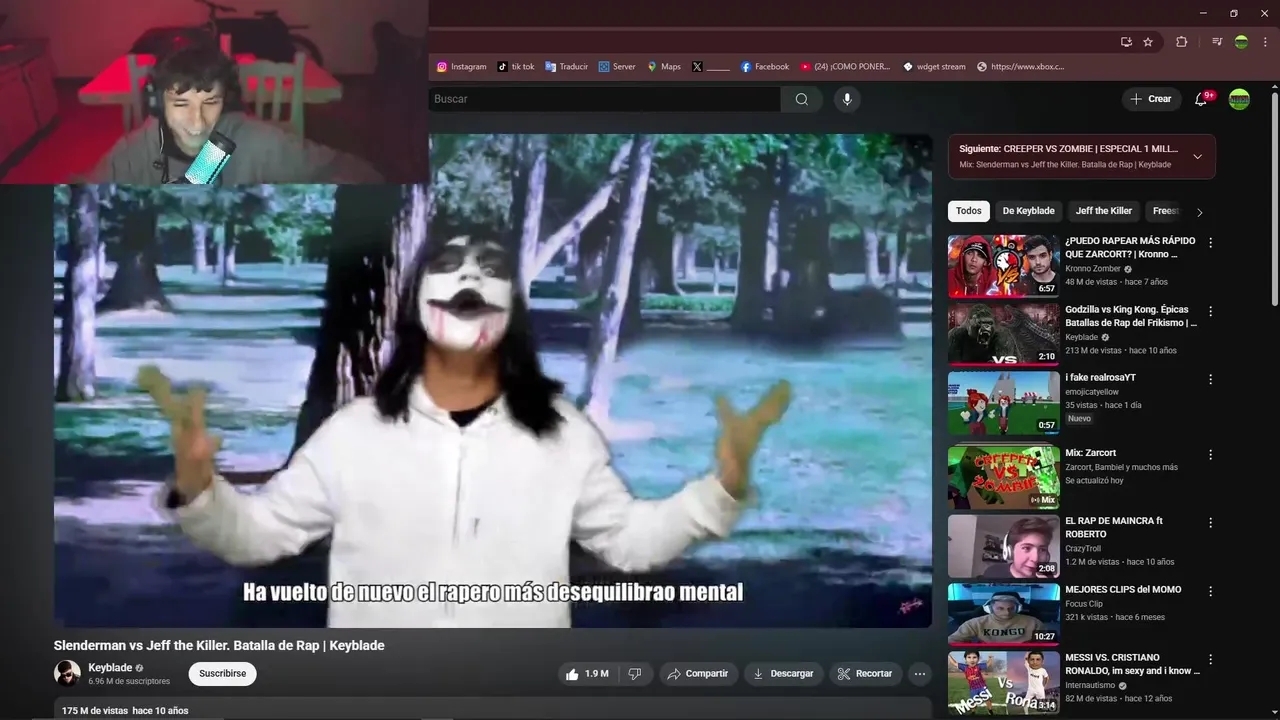Click the Kronno Zomber channel name
1280x720 pixels.
[1093, 269]
